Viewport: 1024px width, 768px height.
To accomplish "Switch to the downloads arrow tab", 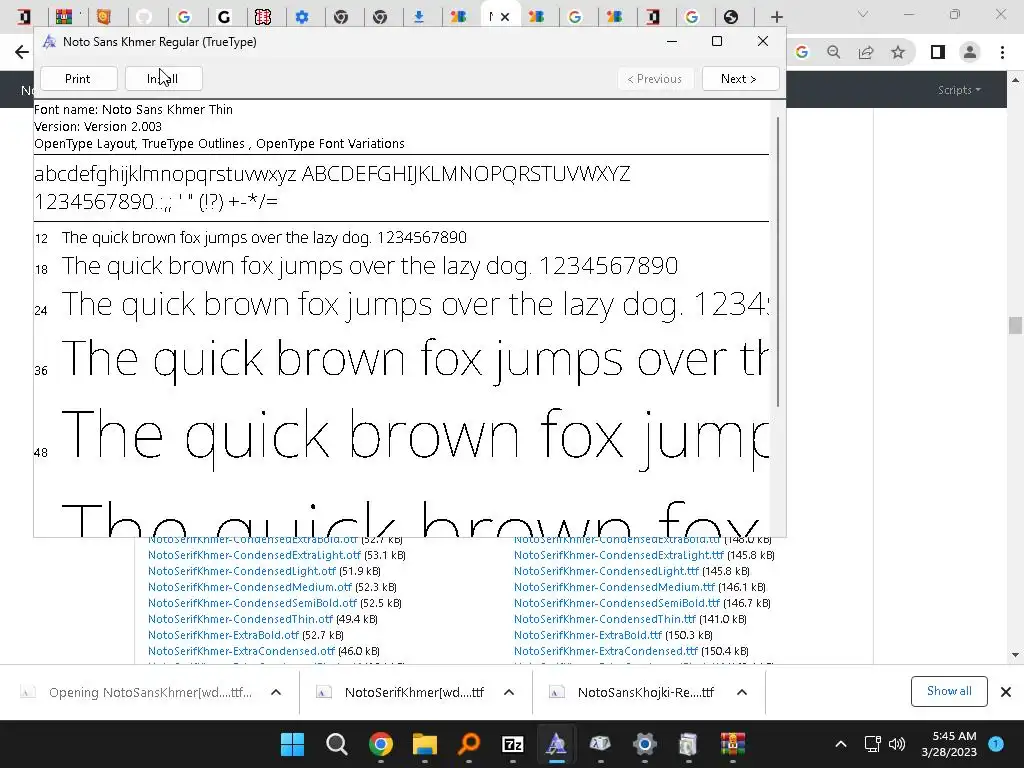I will point(419,17).
